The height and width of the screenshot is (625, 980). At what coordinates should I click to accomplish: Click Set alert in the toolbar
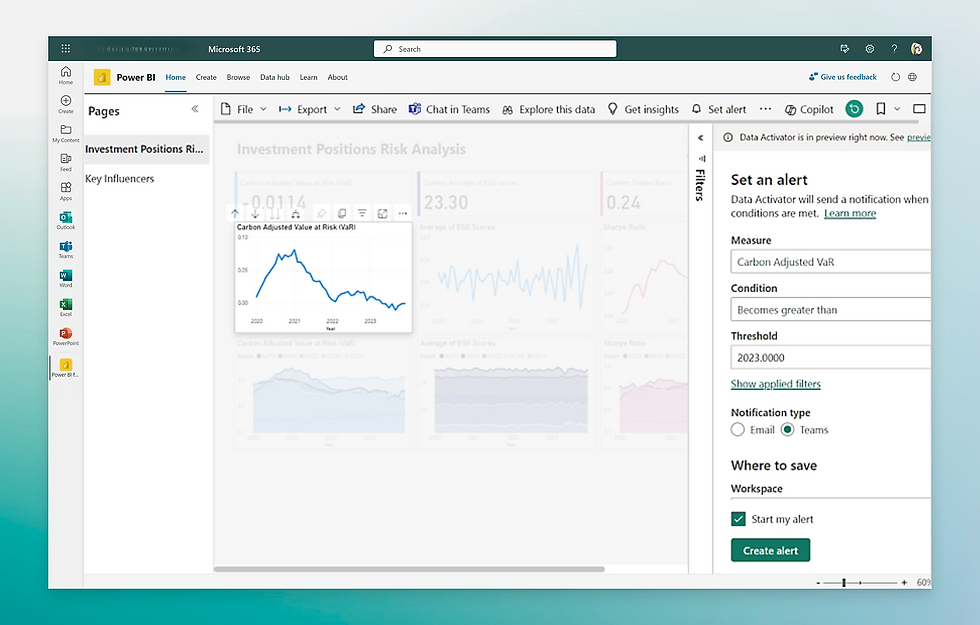click(x=719, y=109)
